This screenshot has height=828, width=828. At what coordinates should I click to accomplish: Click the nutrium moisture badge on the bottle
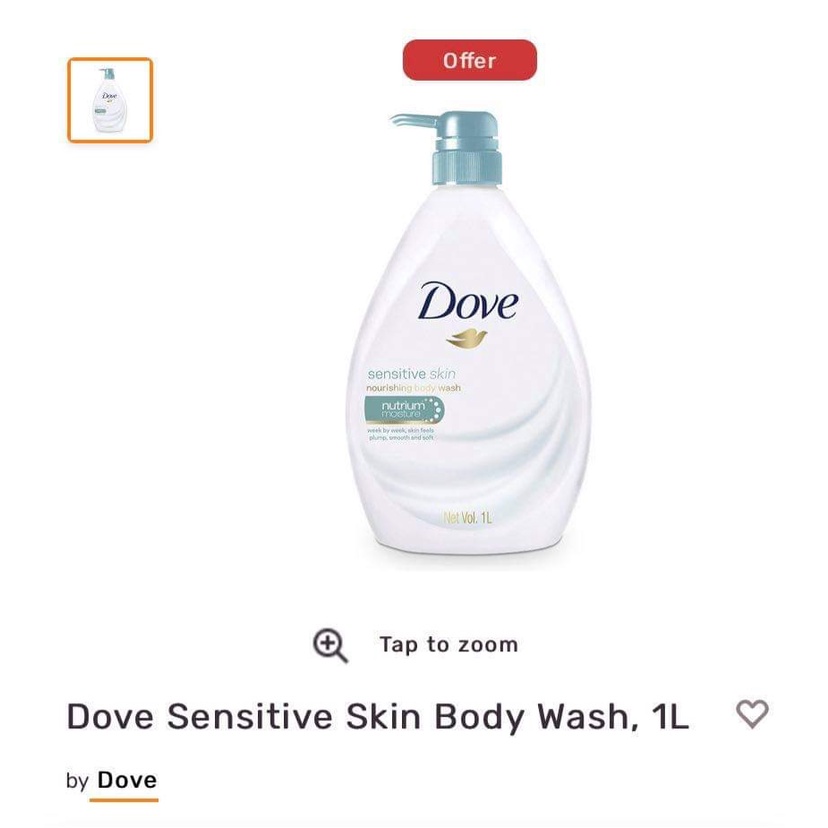[x=404, y=410]
